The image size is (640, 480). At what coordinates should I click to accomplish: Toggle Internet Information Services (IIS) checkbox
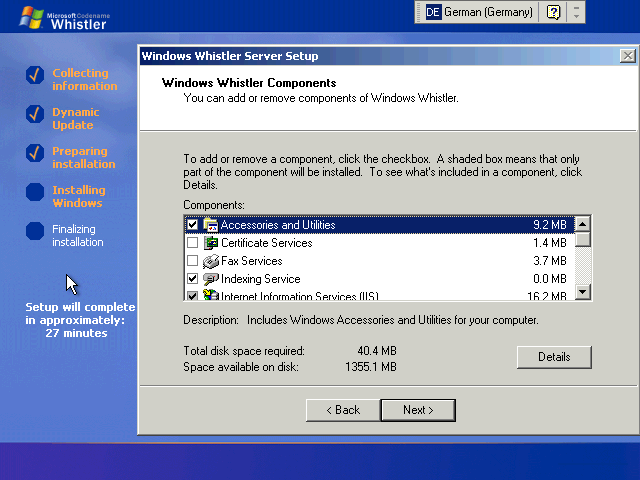[192, 295]
